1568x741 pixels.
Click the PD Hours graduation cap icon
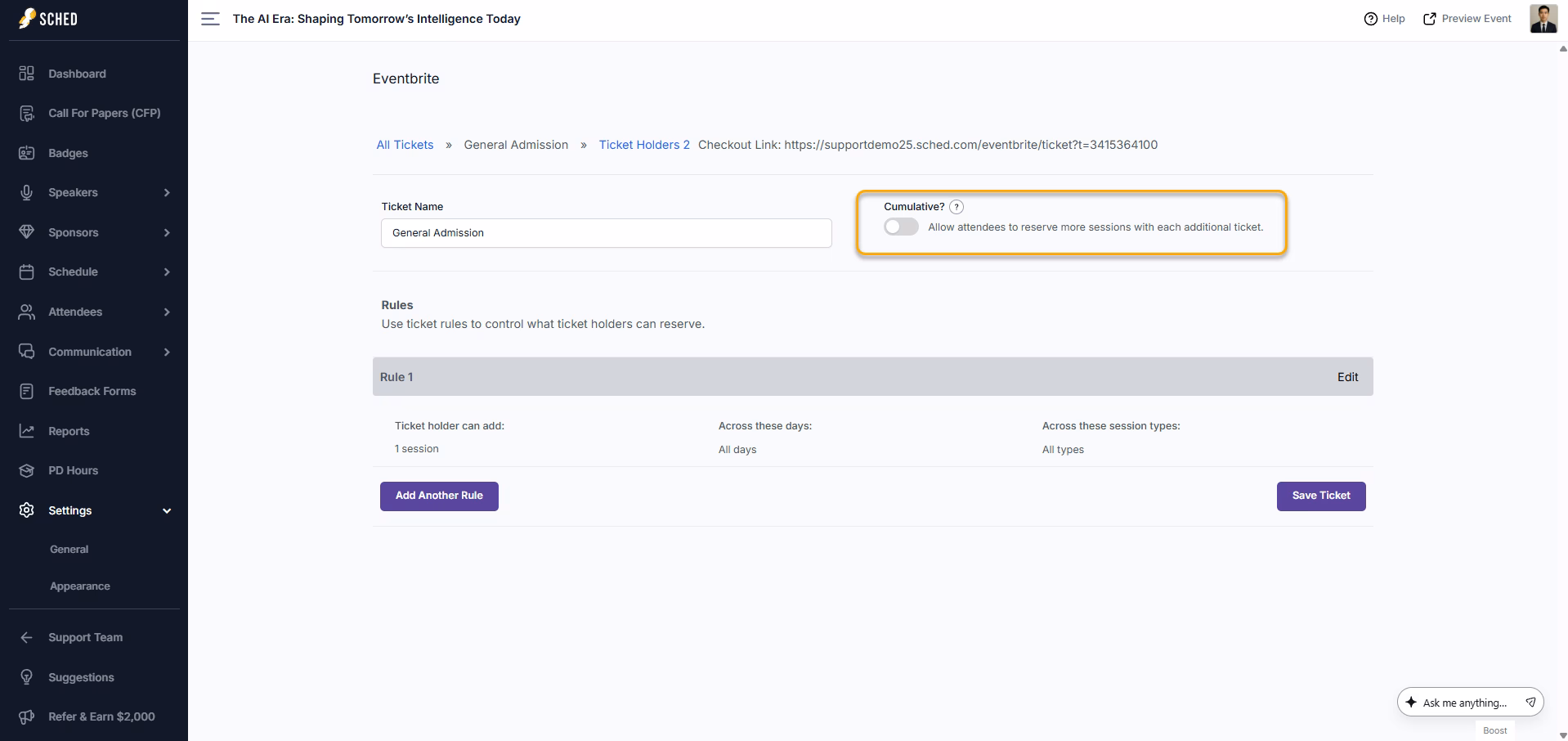[26, 470]
